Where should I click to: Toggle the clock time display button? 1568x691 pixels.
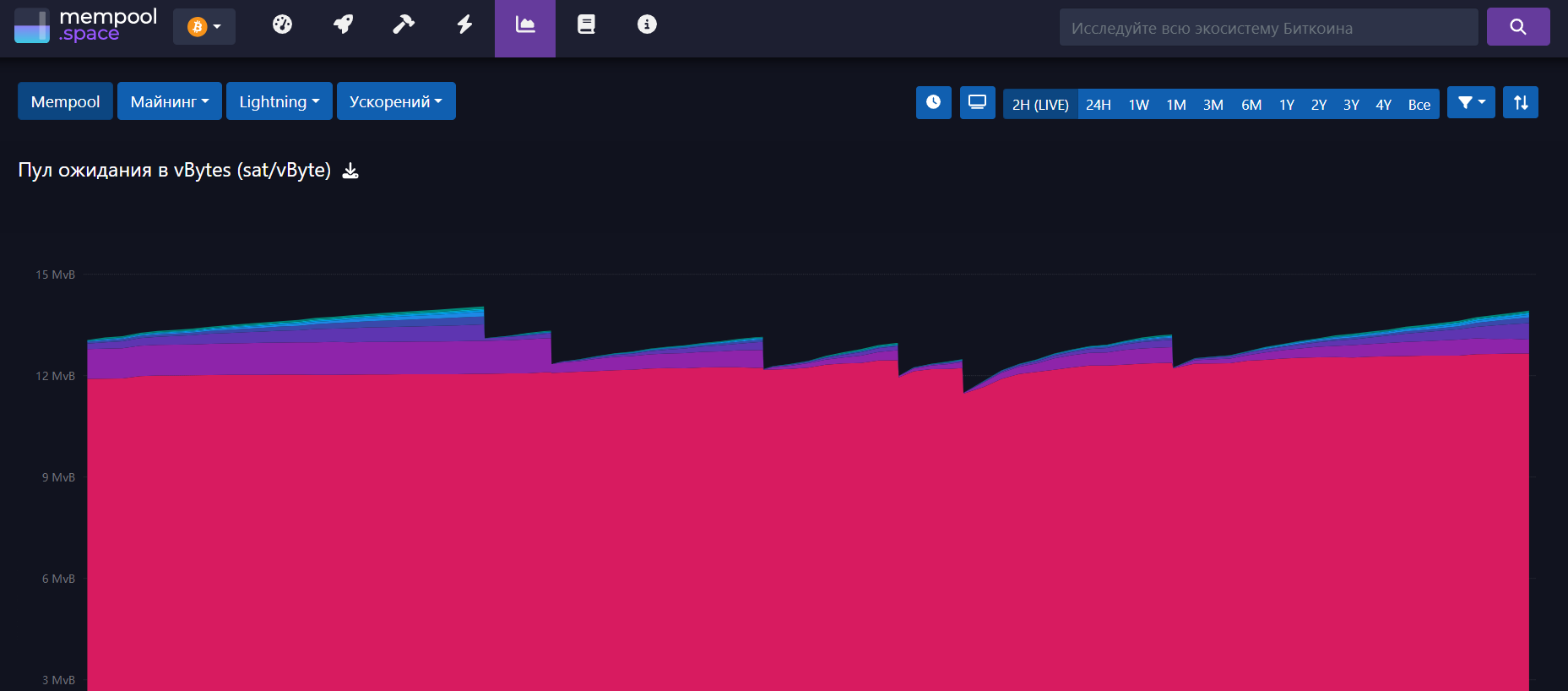933,102
